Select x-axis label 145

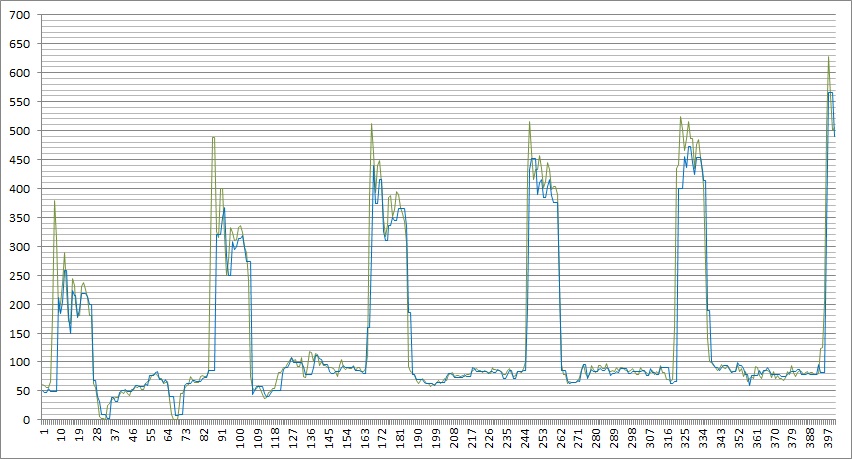tap(329, 438)
